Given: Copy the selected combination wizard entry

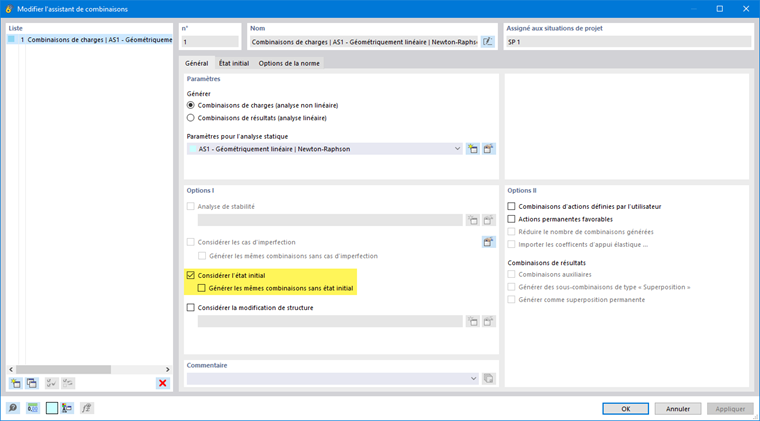Looking at the screenshot, I should click(32, 383).
